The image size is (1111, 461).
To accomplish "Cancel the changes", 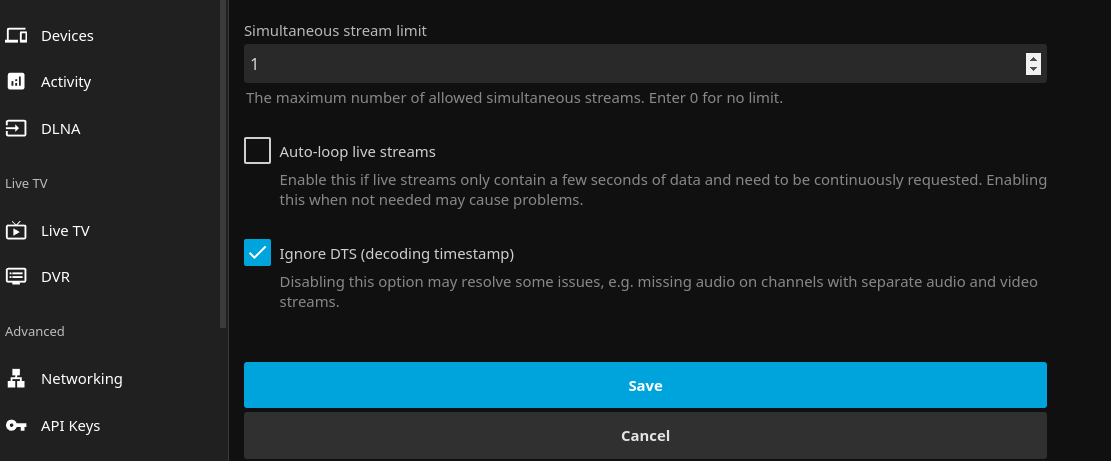I will click(x=645, y=435).
